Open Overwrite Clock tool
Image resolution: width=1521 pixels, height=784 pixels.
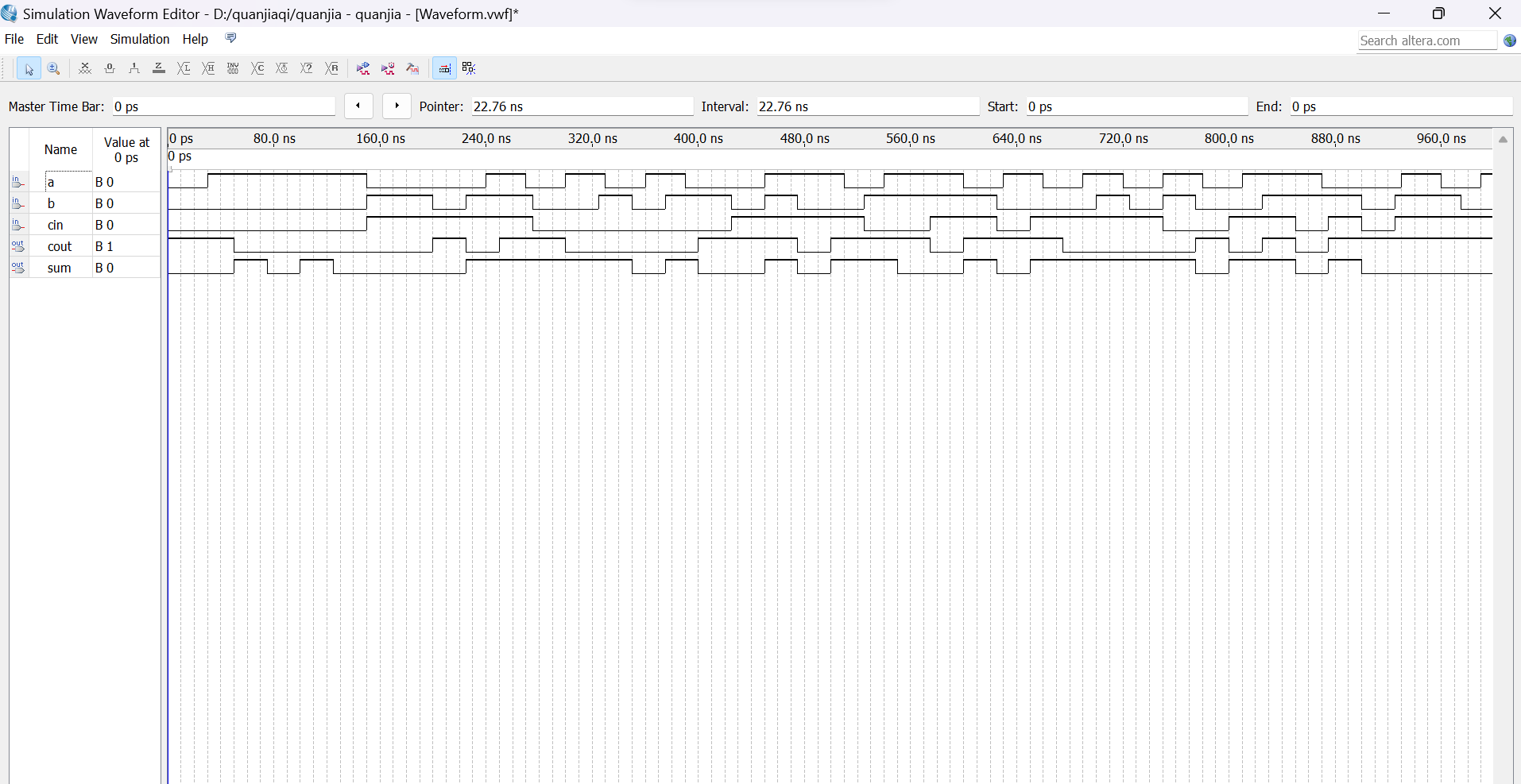[282, 68]
